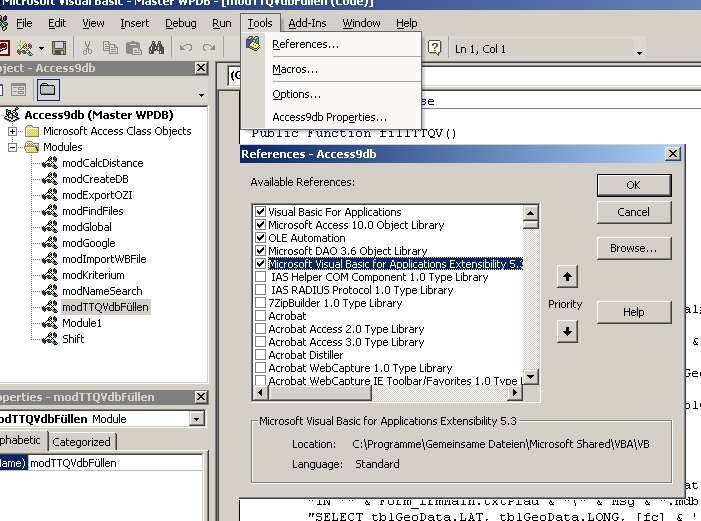Click the references list vertical scrollbar thumb
The height and width of the screenshot is (521, 701).
[530, 224]
